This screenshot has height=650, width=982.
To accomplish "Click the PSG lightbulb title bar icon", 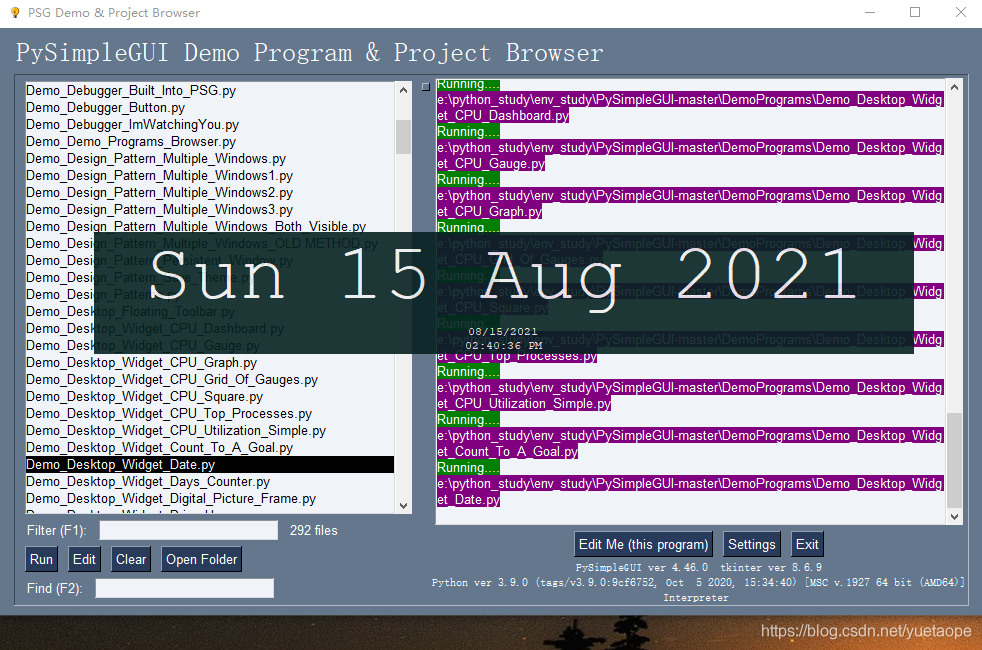I will (15, 13).
